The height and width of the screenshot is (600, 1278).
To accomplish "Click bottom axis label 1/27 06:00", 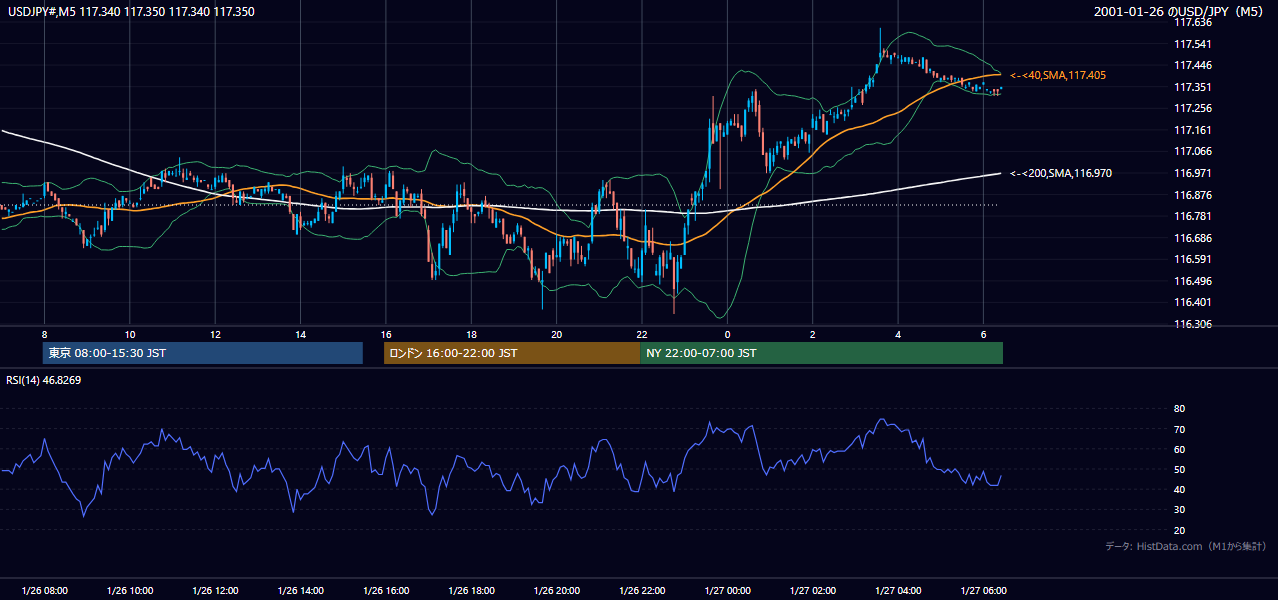I will point(983,591).
